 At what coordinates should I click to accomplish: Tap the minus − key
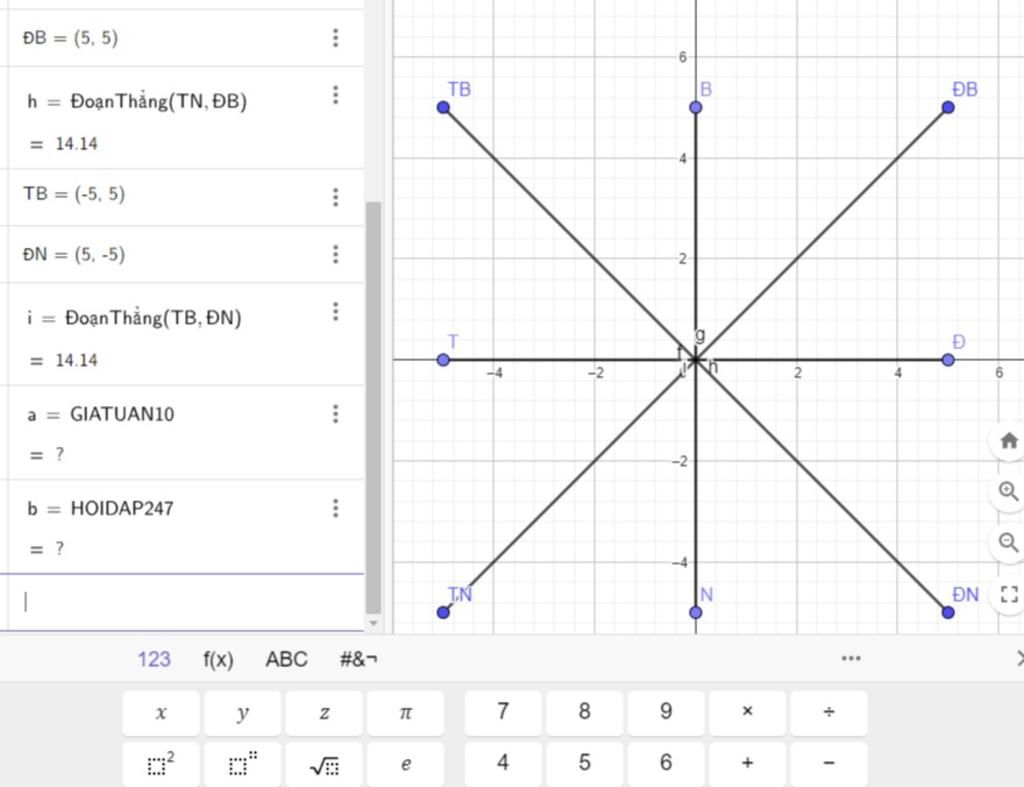(x=829, y=763)
